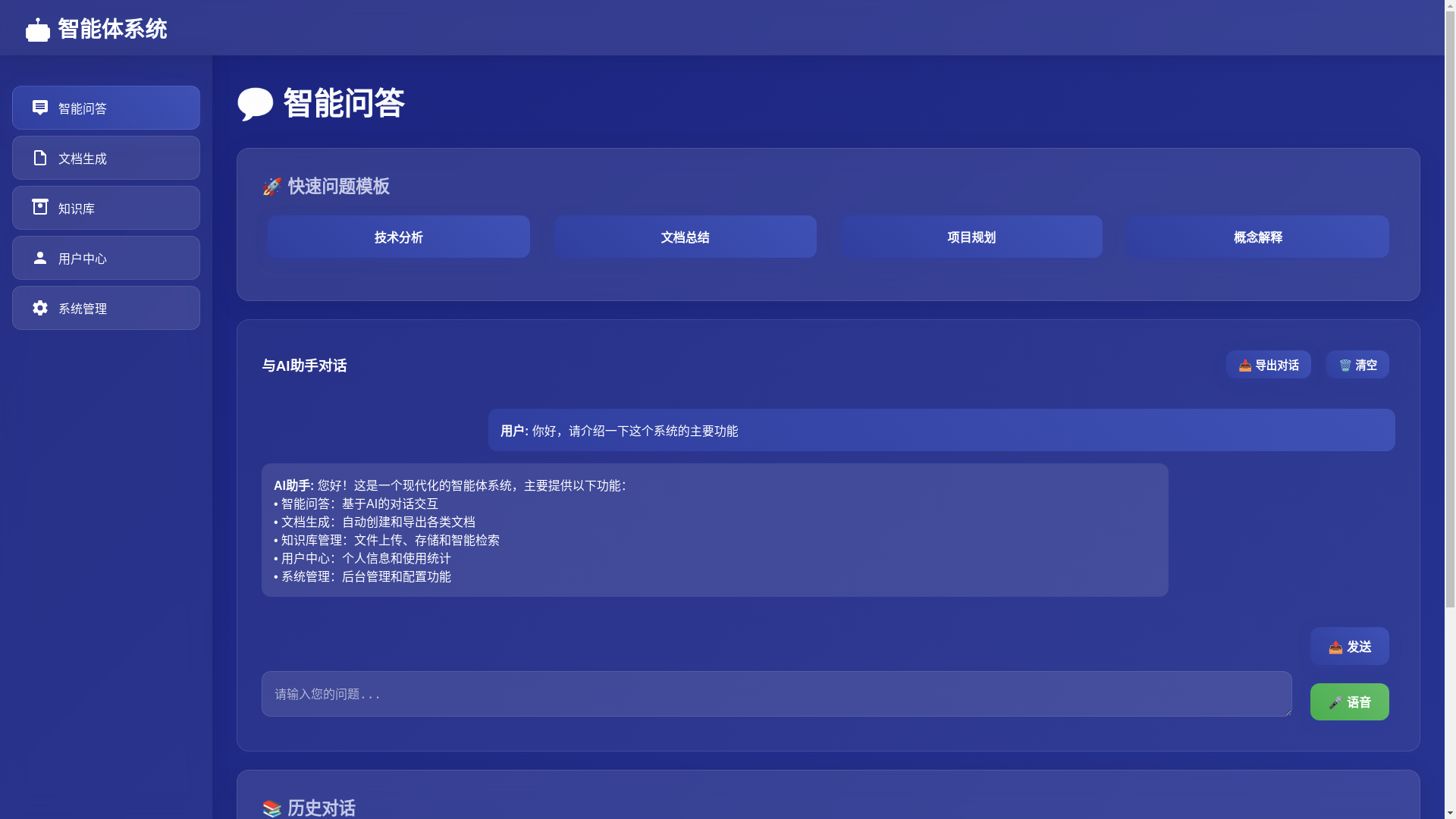Select the 文档总结 quick template
This screenshot has height=819, width=1456.
686,237
